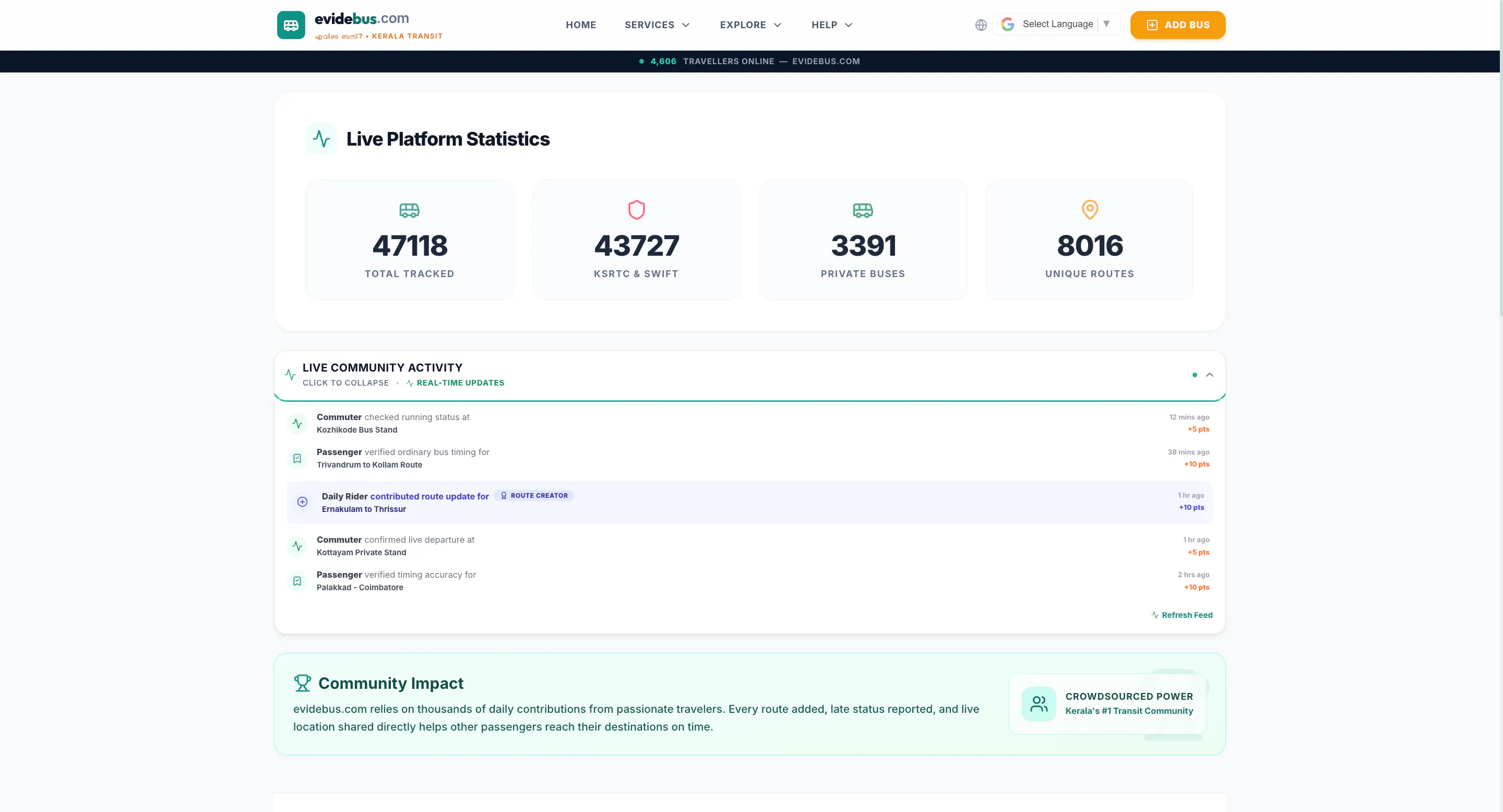This screenshot has height=812, width=1503.
Task: Click Kottayam Private Stand text
Action: click(362, 553)
